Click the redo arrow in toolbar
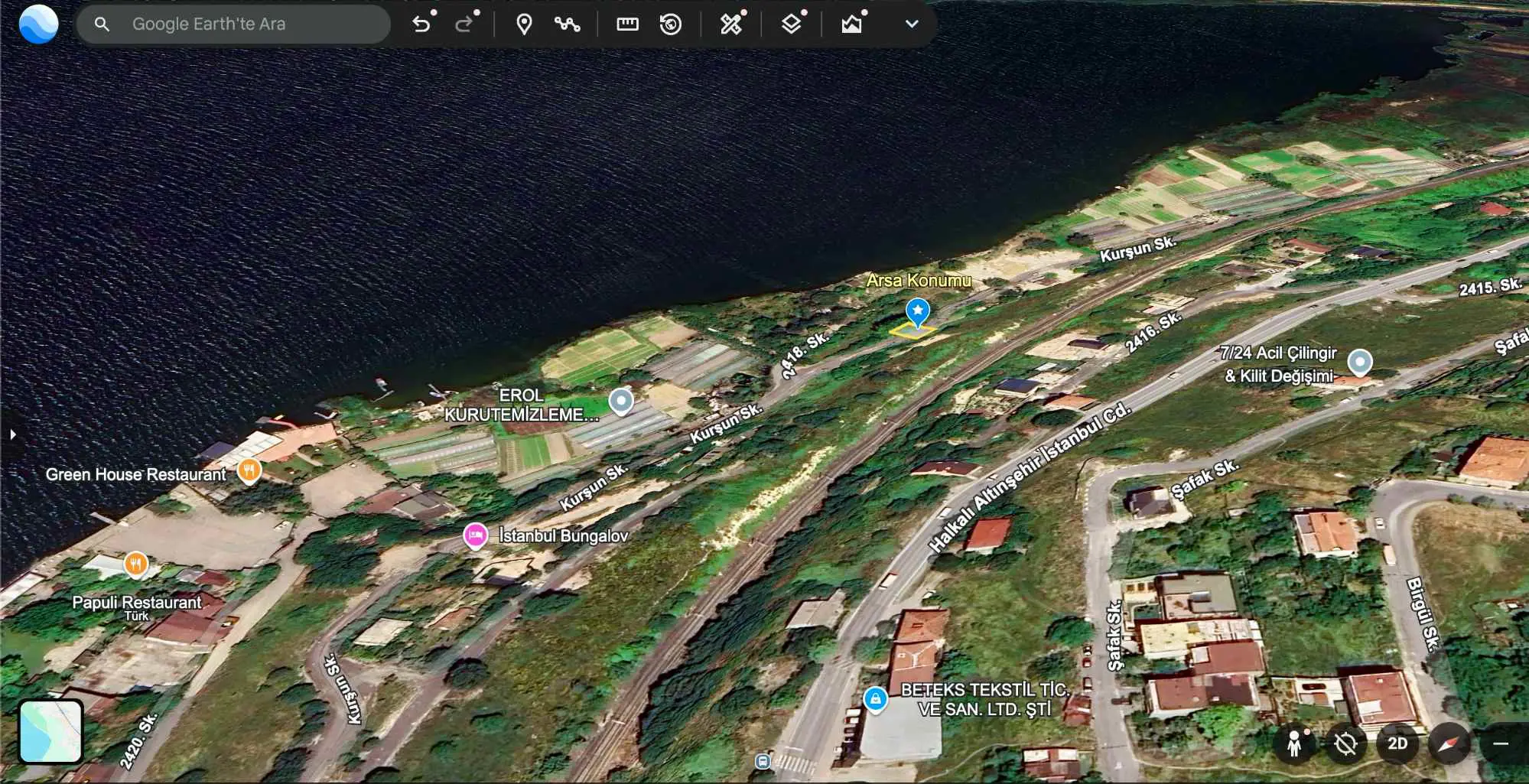Image resolution: width=1529 pixels, height=784 pixels. point(464,24)
